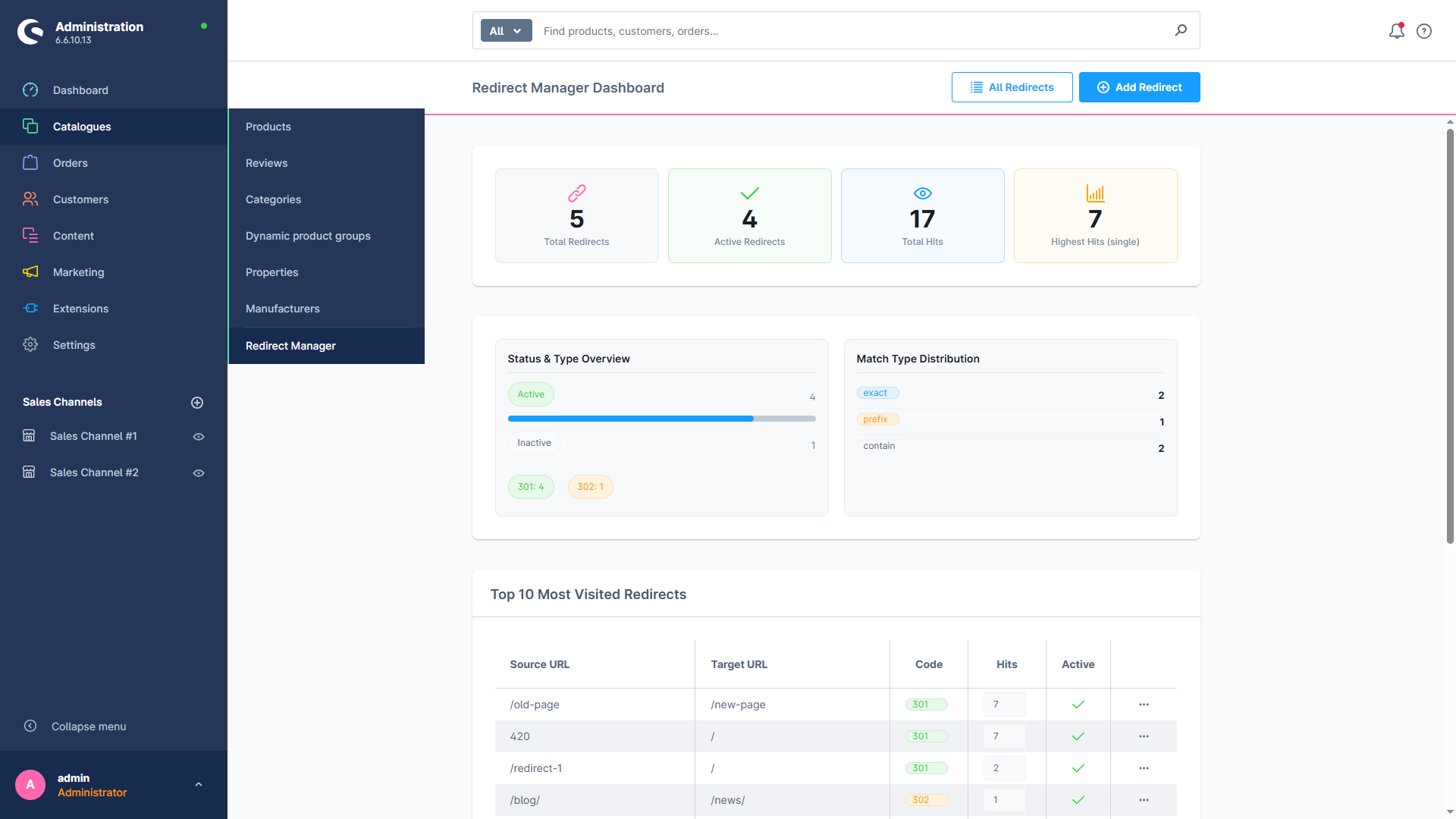
Task: Select Redirect Manager submenu item
Action: [x=326, y=346]
